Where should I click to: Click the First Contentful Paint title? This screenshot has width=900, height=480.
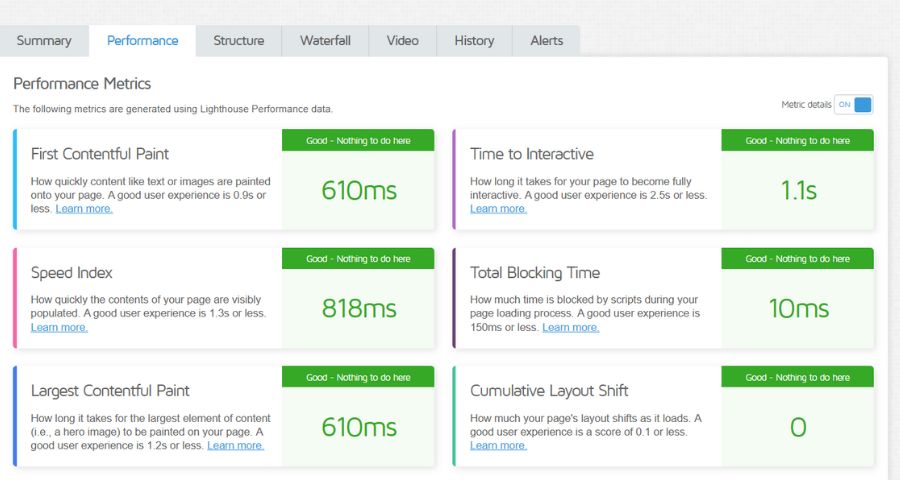pyautogui.click(x=100, y=154)
